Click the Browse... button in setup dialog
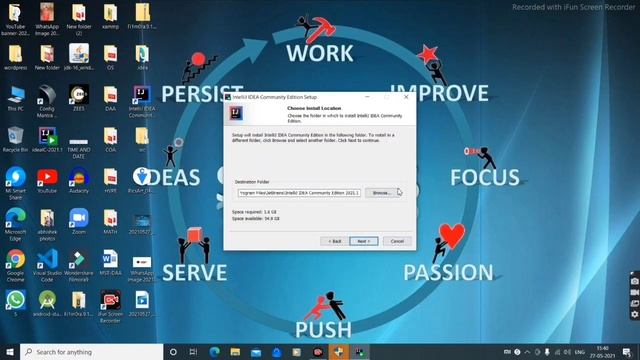This screenshot has width=640, height=360. click(381, 193)
